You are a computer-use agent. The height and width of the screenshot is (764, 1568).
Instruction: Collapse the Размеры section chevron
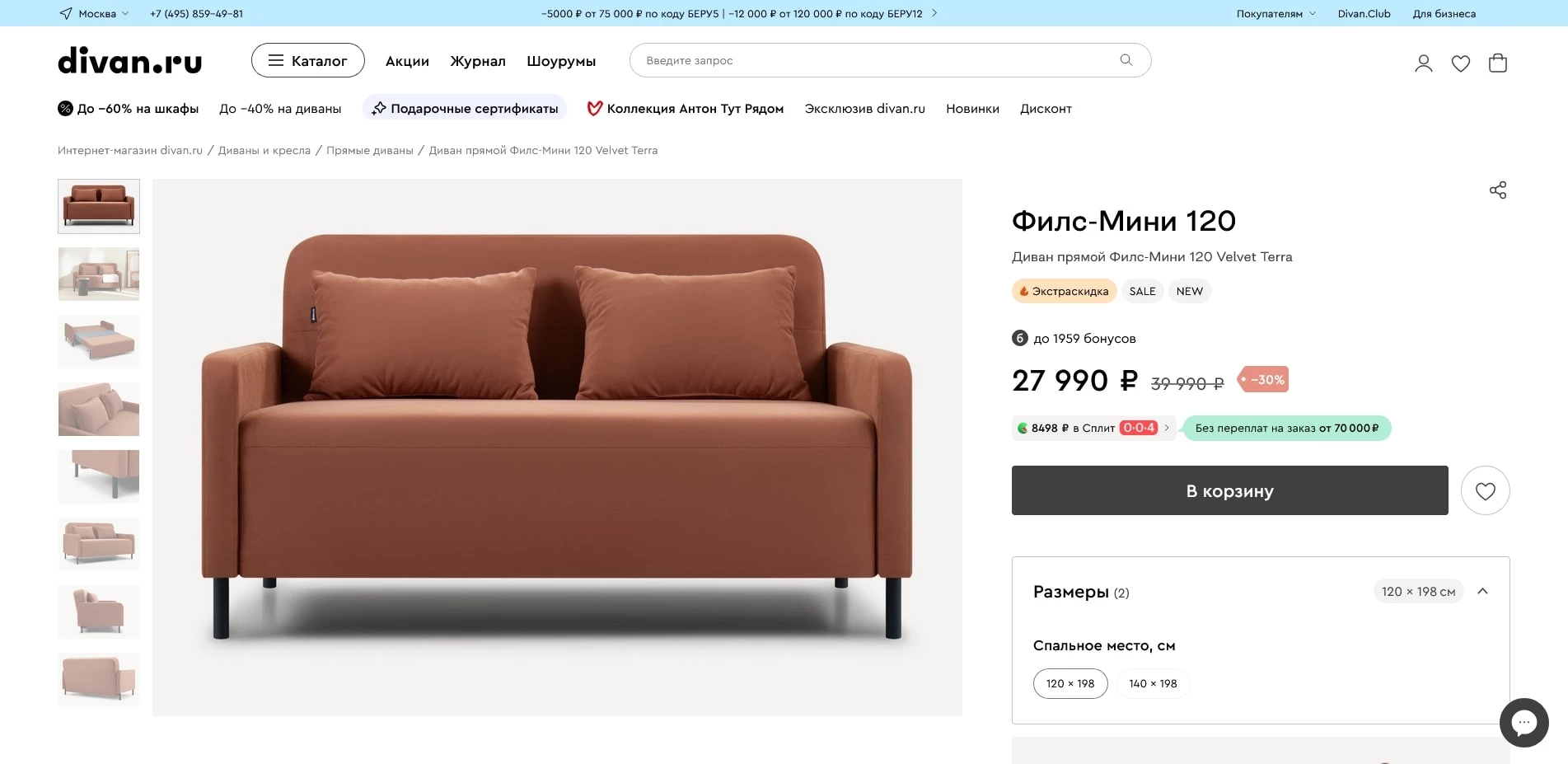click(x=1482, y=592)
